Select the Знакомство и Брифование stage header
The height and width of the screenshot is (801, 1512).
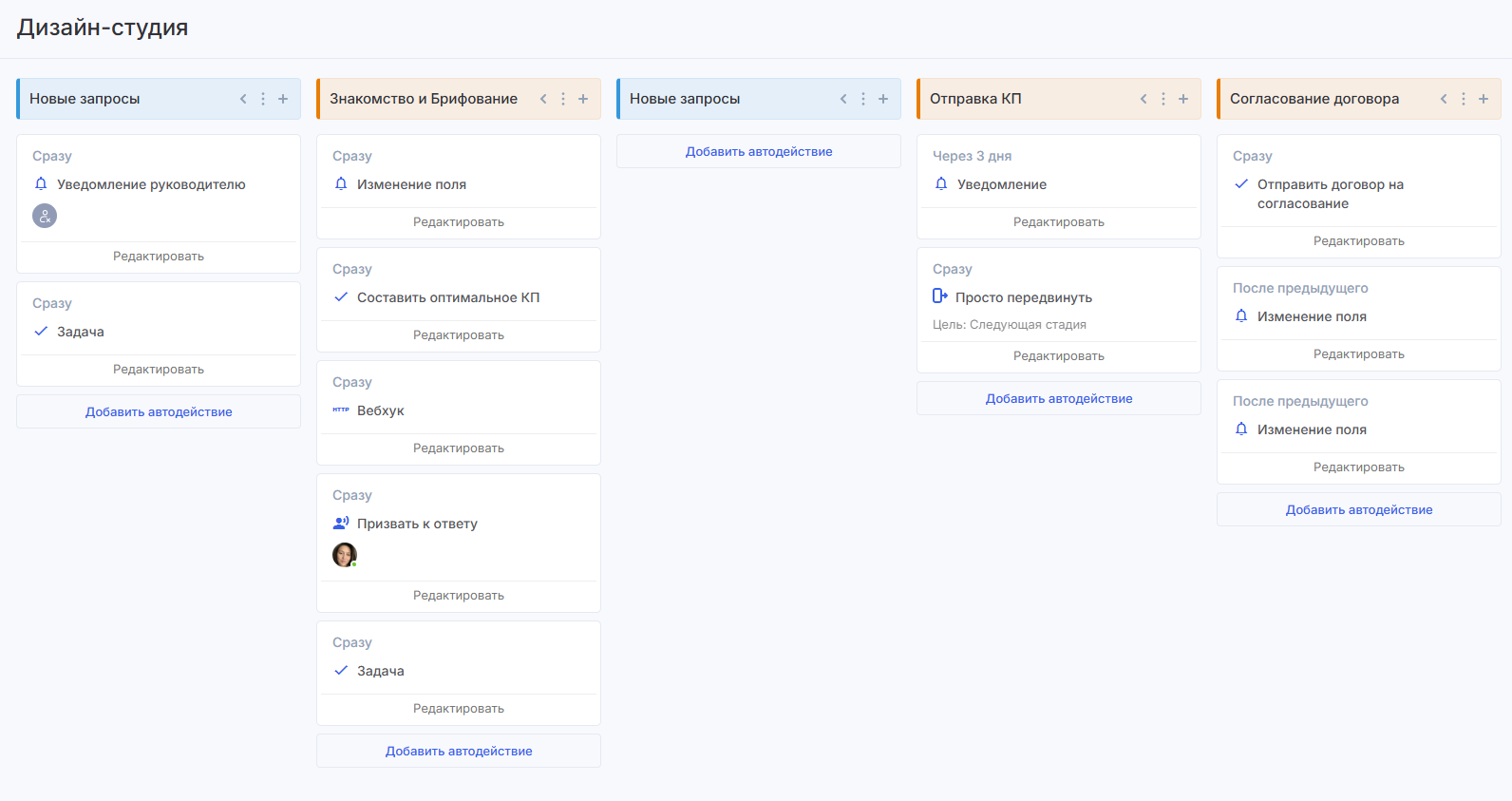[424, 99]
